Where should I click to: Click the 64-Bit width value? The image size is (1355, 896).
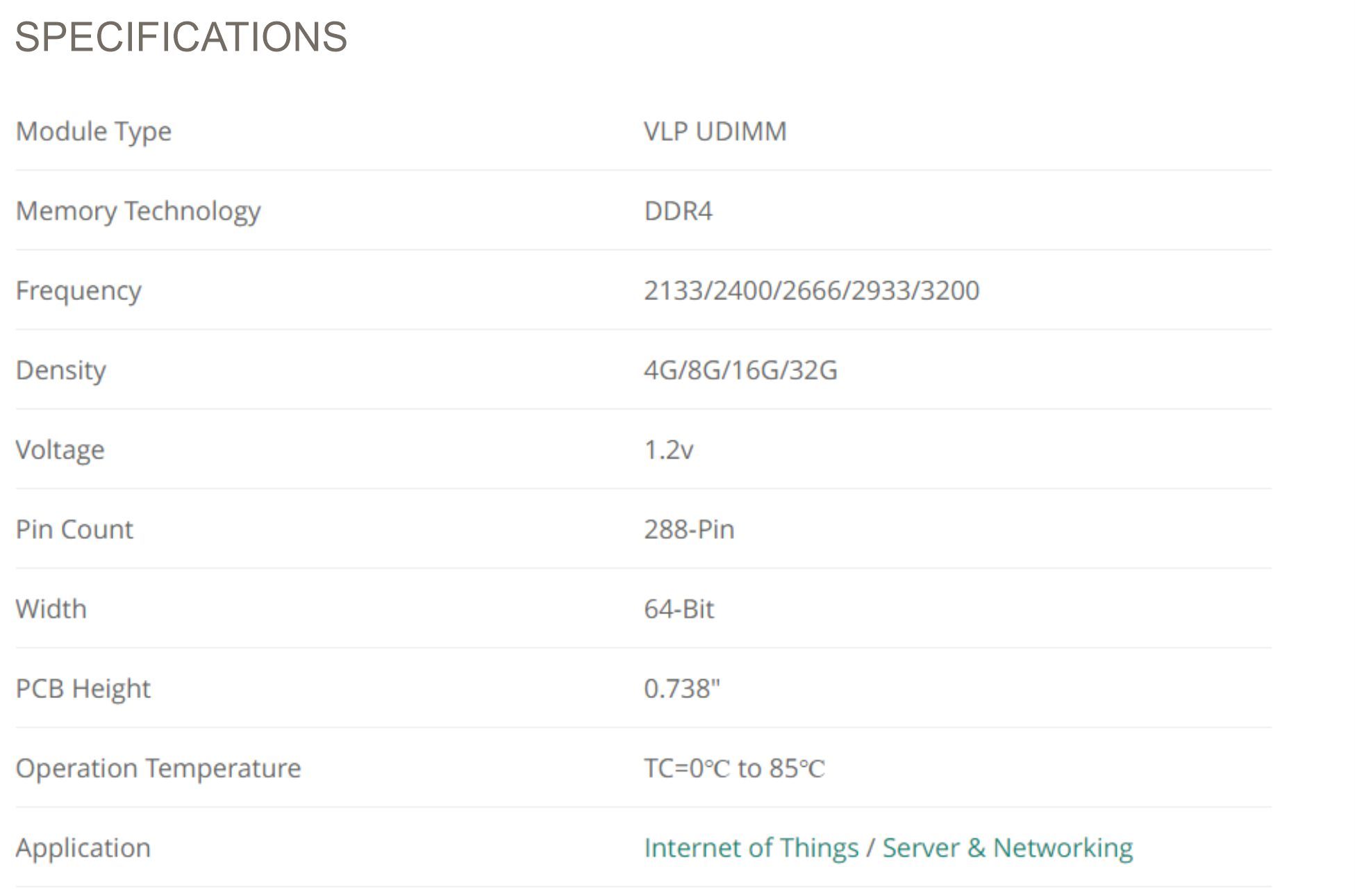(679, 609)
